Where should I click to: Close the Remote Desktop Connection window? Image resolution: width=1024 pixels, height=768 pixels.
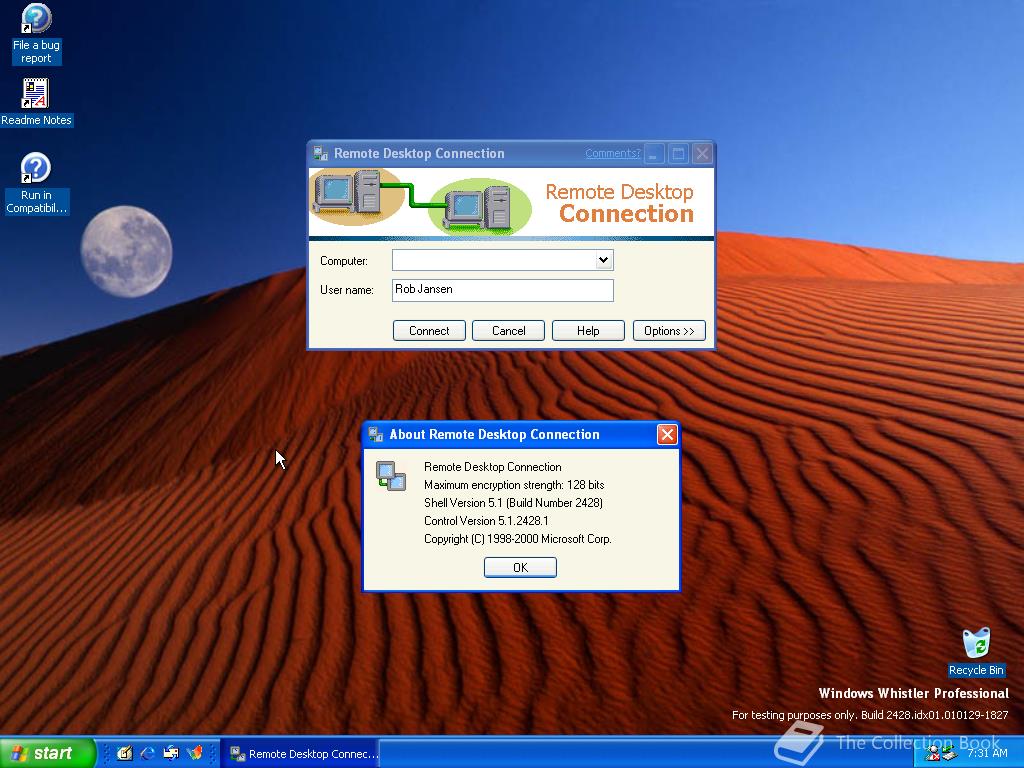pos(702,154)
